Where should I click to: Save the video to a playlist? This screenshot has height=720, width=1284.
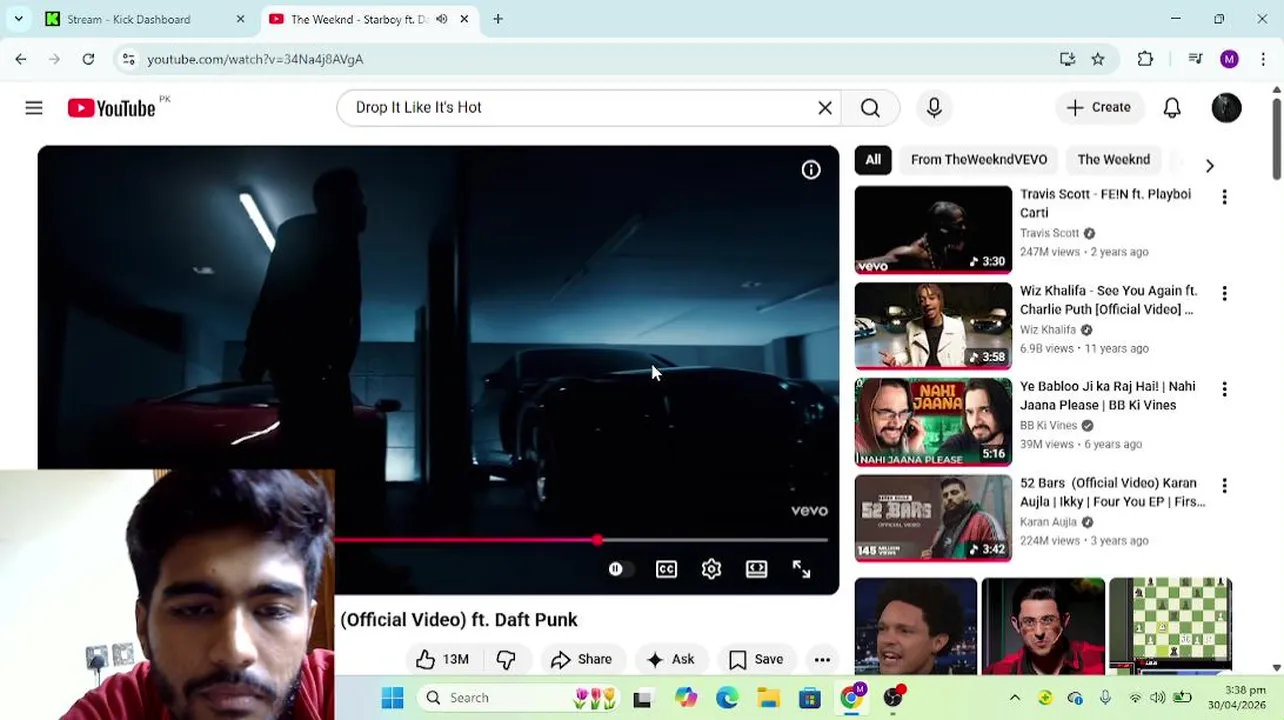[756, 659]
